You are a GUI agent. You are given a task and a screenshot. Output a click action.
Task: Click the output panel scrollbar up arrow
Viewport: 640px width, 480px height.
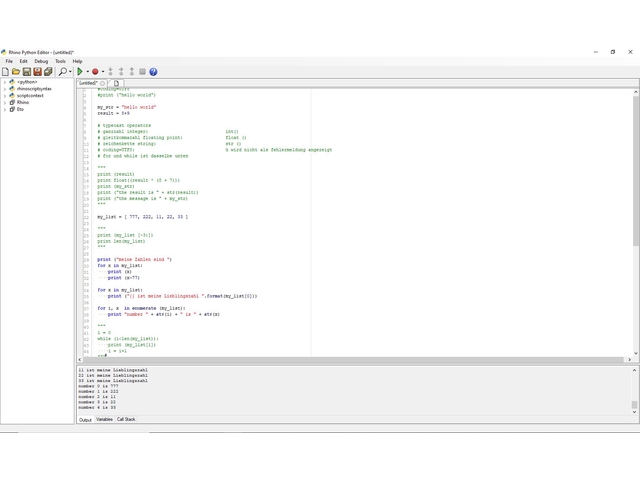(x=634, y=371)
